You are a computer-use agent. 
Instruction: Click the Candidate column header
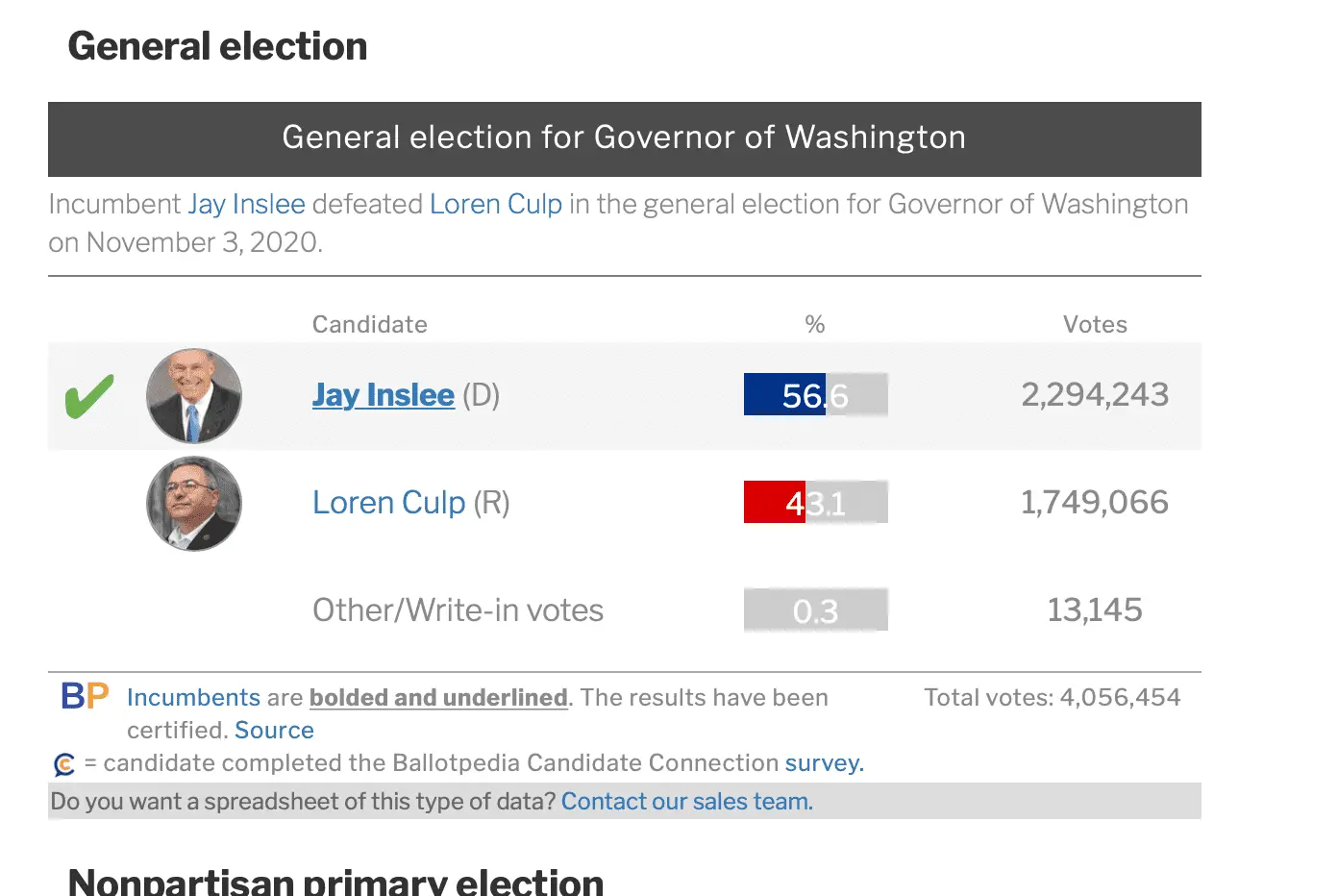(370, 325)
